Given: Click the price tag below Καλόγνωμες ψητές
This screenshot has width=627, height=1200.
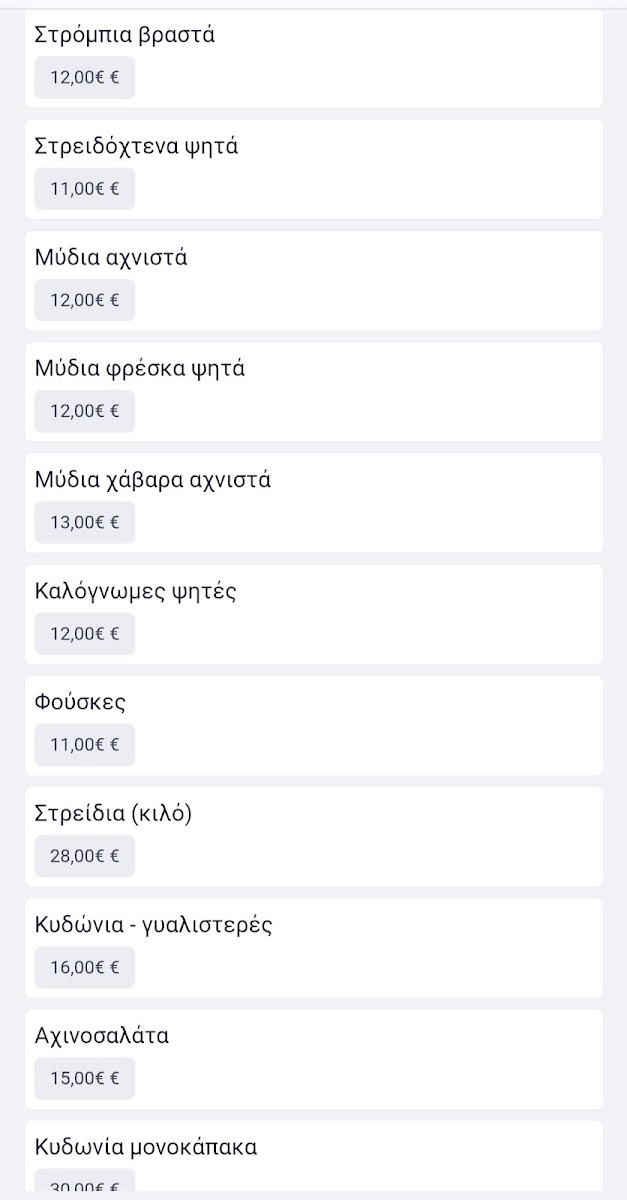Looking at the screenshot, I should (x=85, y=633).
